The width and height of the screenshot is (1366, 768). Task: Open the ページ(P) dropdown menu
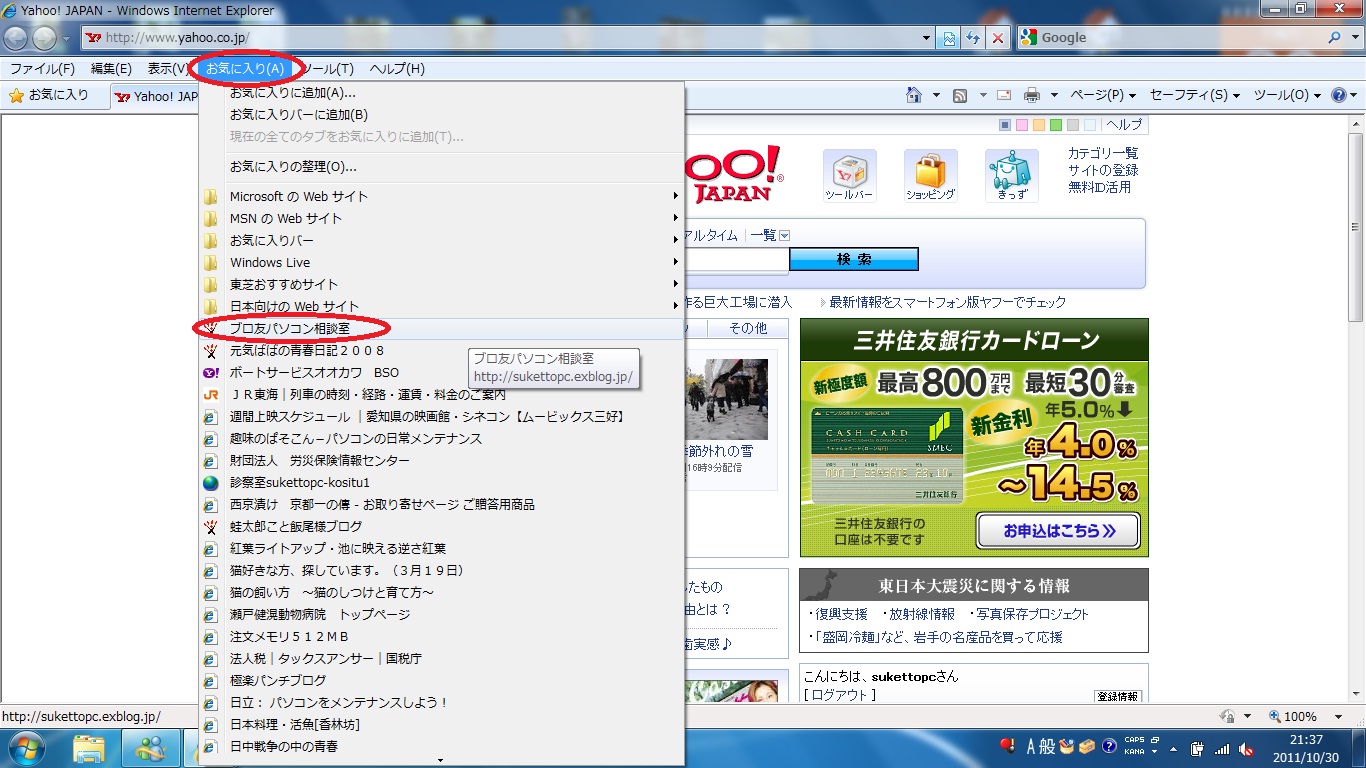click(x=1103, y=95)
